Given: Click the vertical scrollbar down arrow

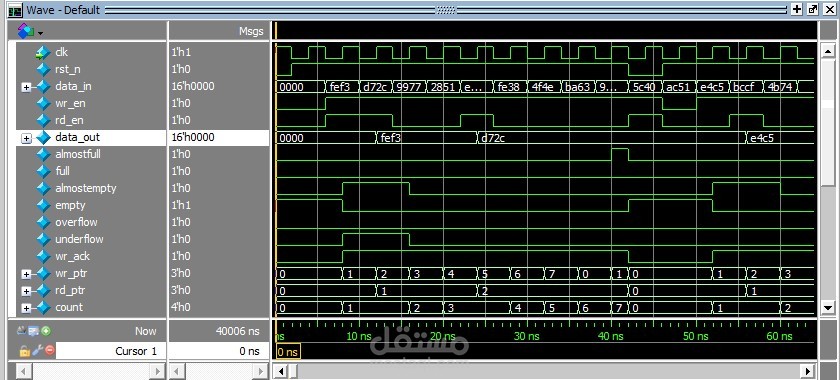Looking at the screenshot, I should coord(828,308).
